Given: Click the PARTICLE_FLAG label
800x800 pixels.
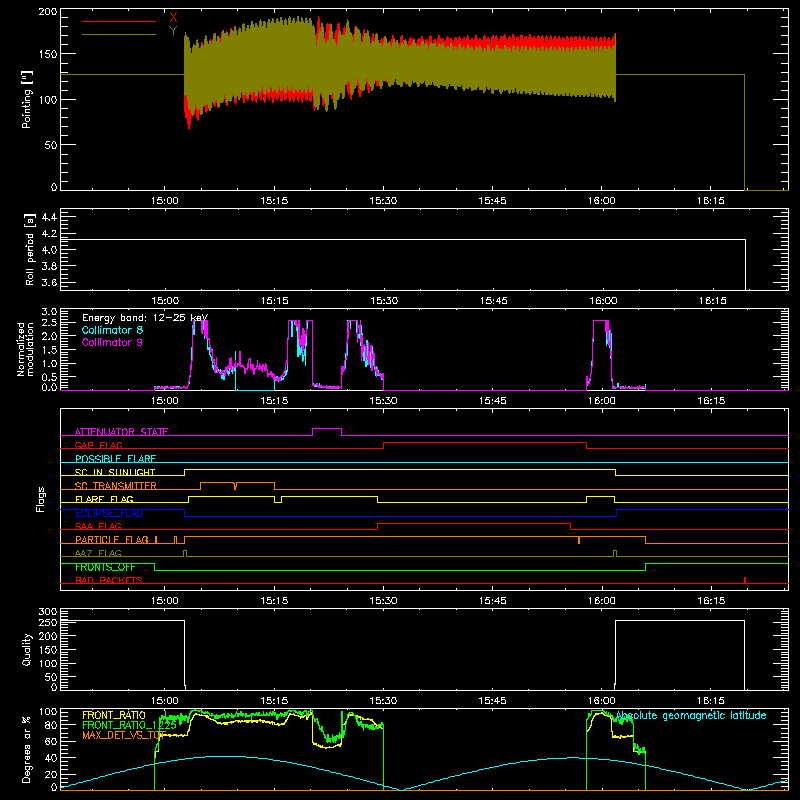Looking at the screenshot, I should (112, 540).
